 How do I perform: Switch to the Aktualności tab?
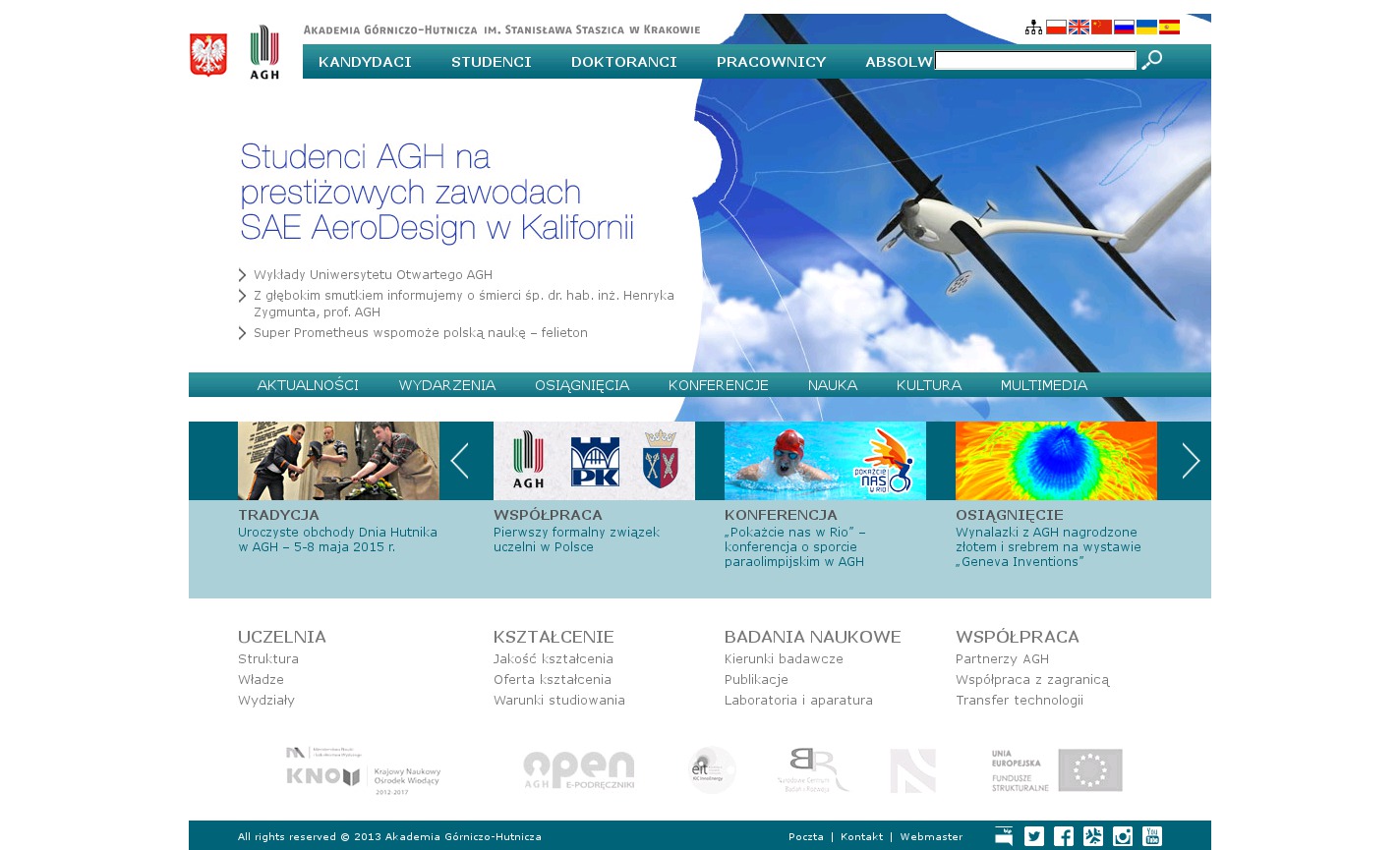308,385
